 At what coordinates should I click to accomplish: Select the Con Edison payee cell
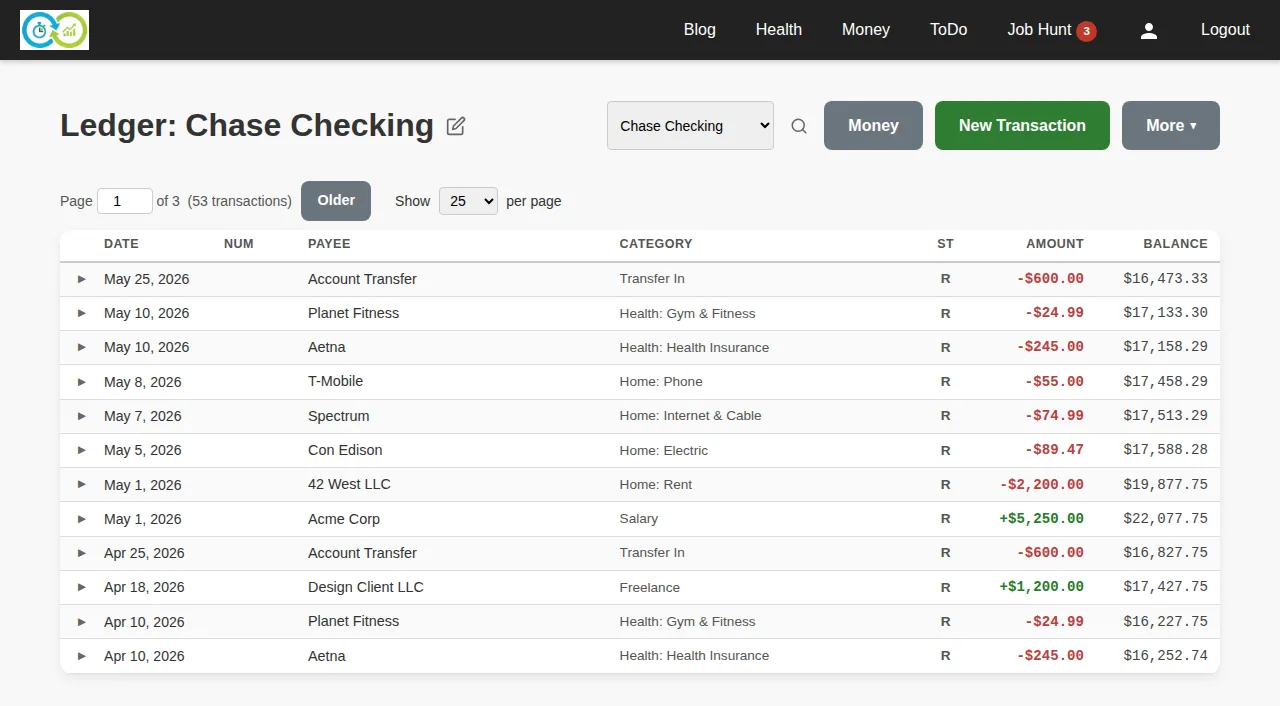[x=345, y=450]
